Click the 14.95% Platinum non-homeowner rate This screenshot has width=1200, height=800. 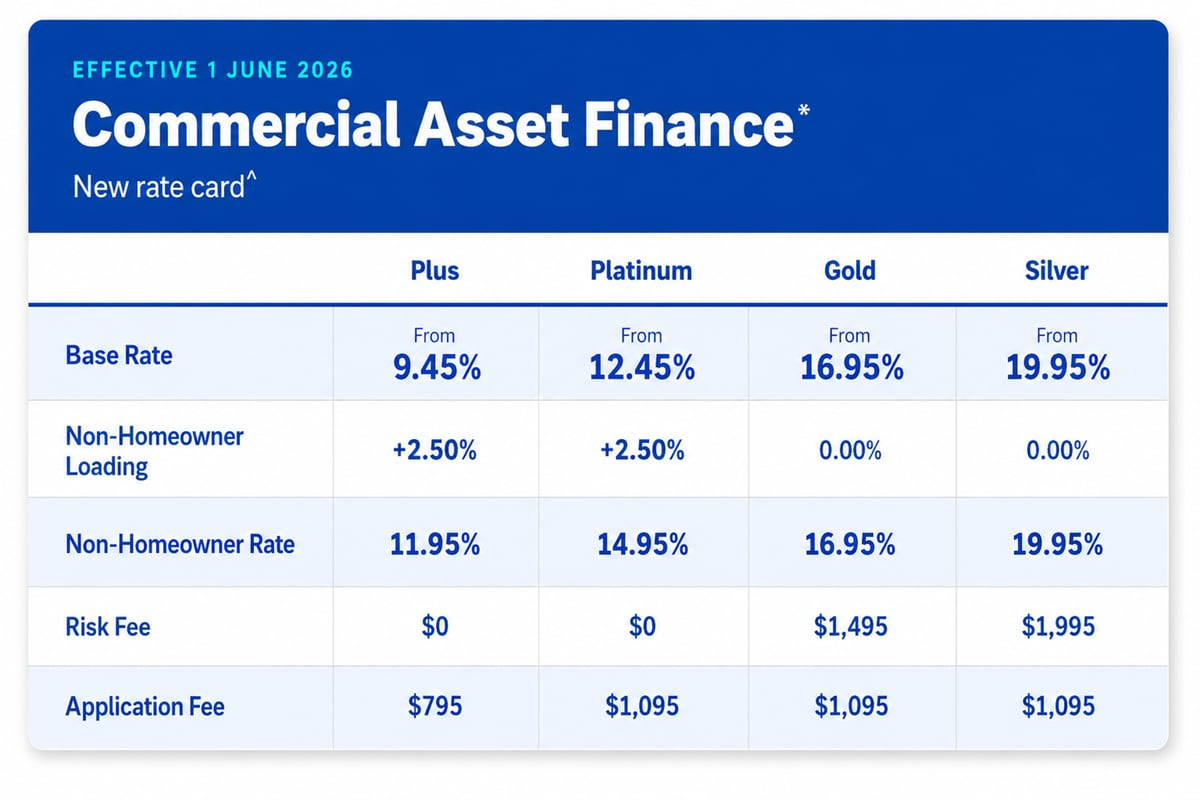(641, 545)
